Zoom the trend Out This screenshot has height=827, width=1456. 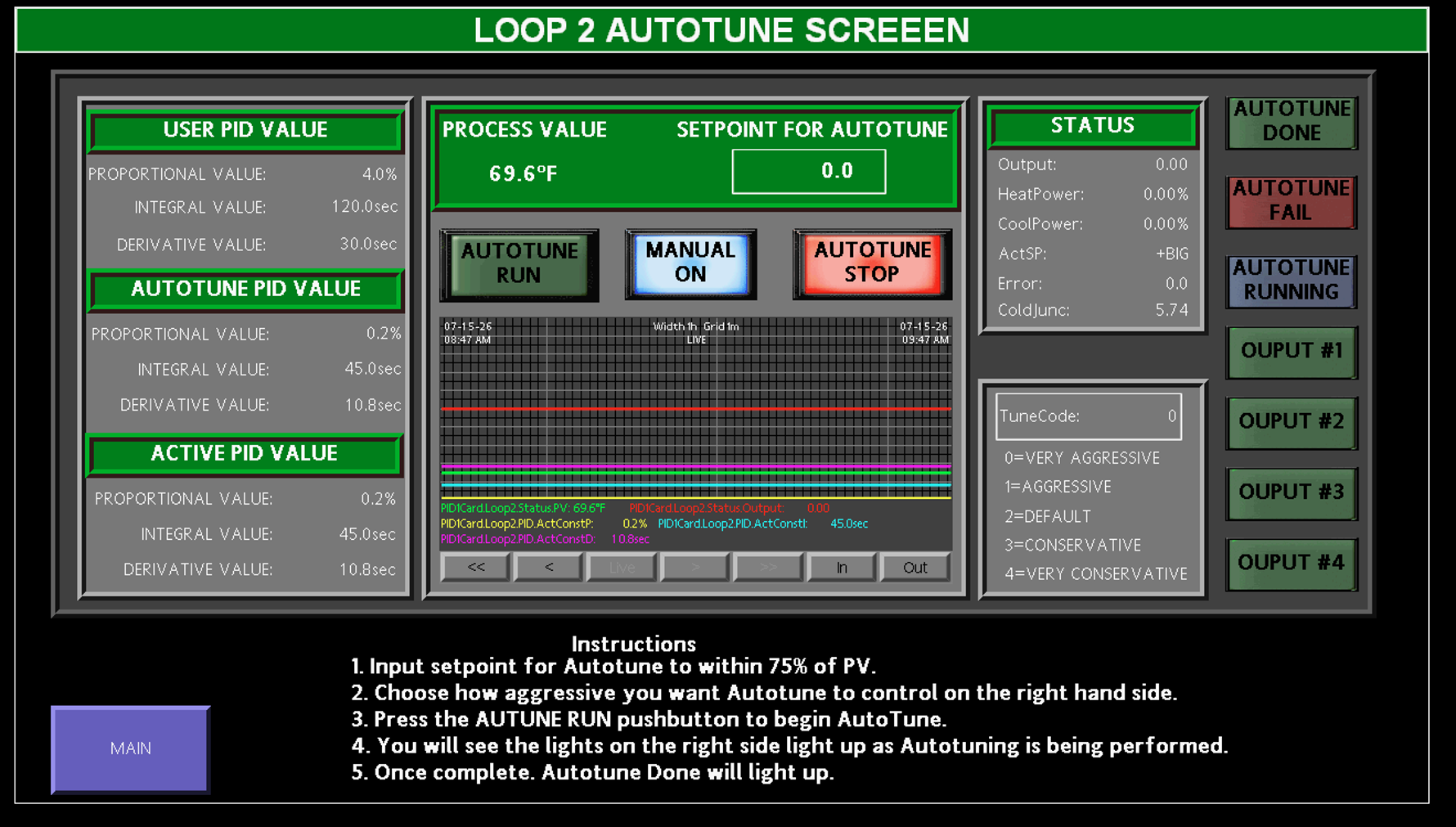point(915,567)
